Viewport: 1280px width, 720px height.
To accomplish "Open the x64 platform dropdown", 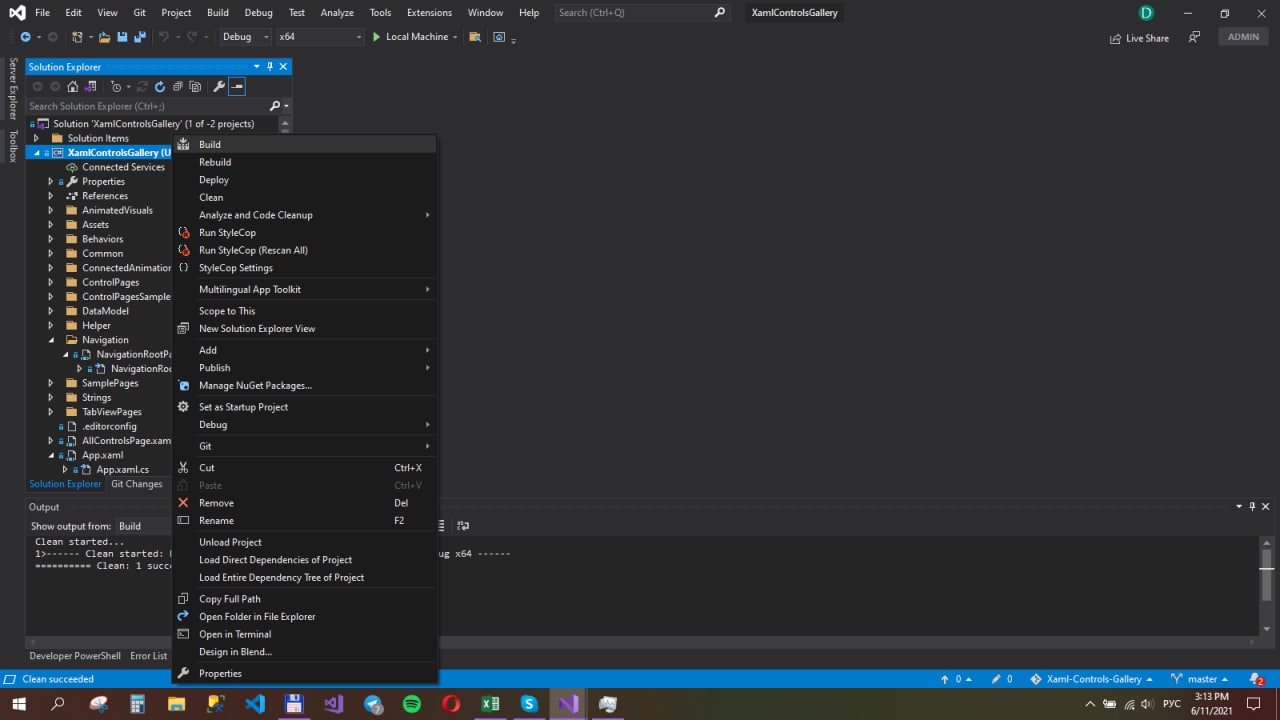I will [x=320, y=37].
